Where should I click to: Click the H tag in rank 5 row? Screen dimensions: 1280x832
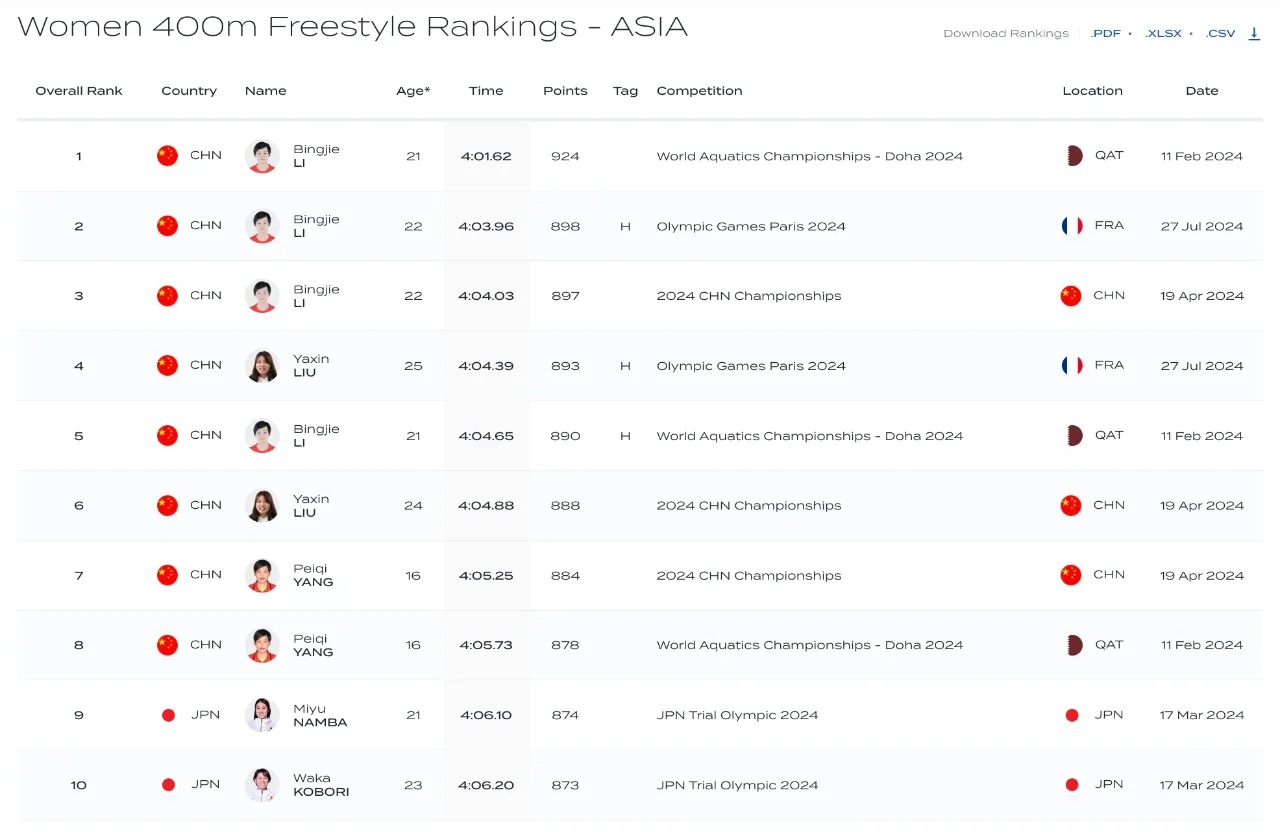(625, 436)
